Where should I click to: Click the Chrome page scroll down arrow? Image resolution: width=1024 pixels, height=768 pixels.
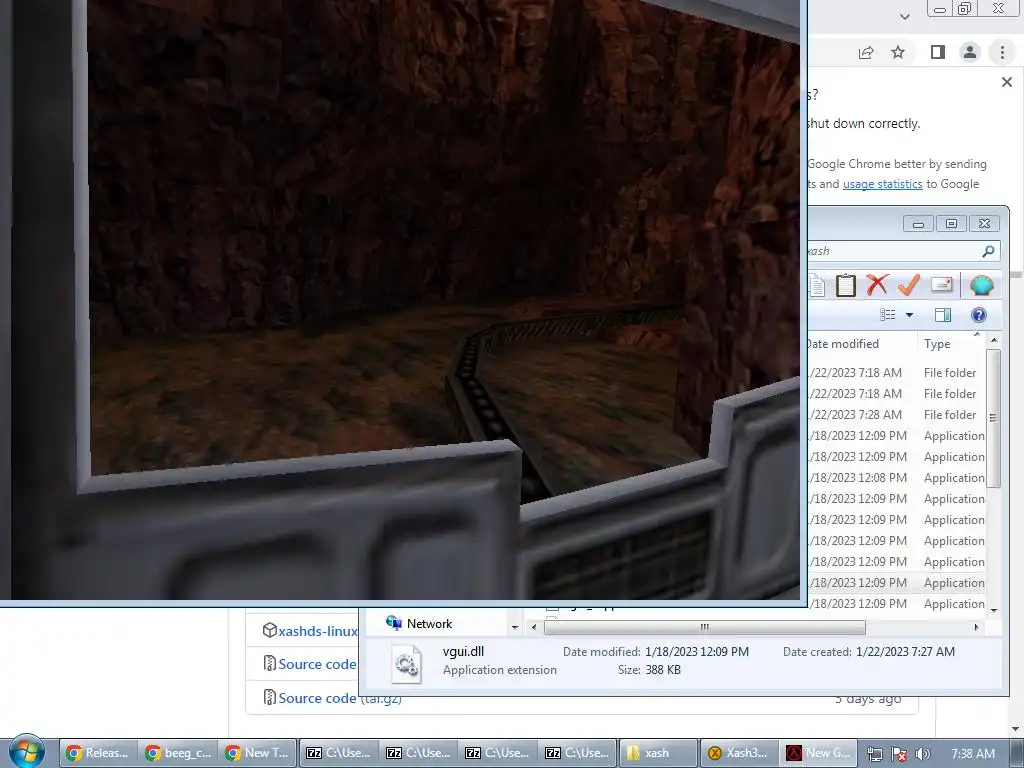1016,729
